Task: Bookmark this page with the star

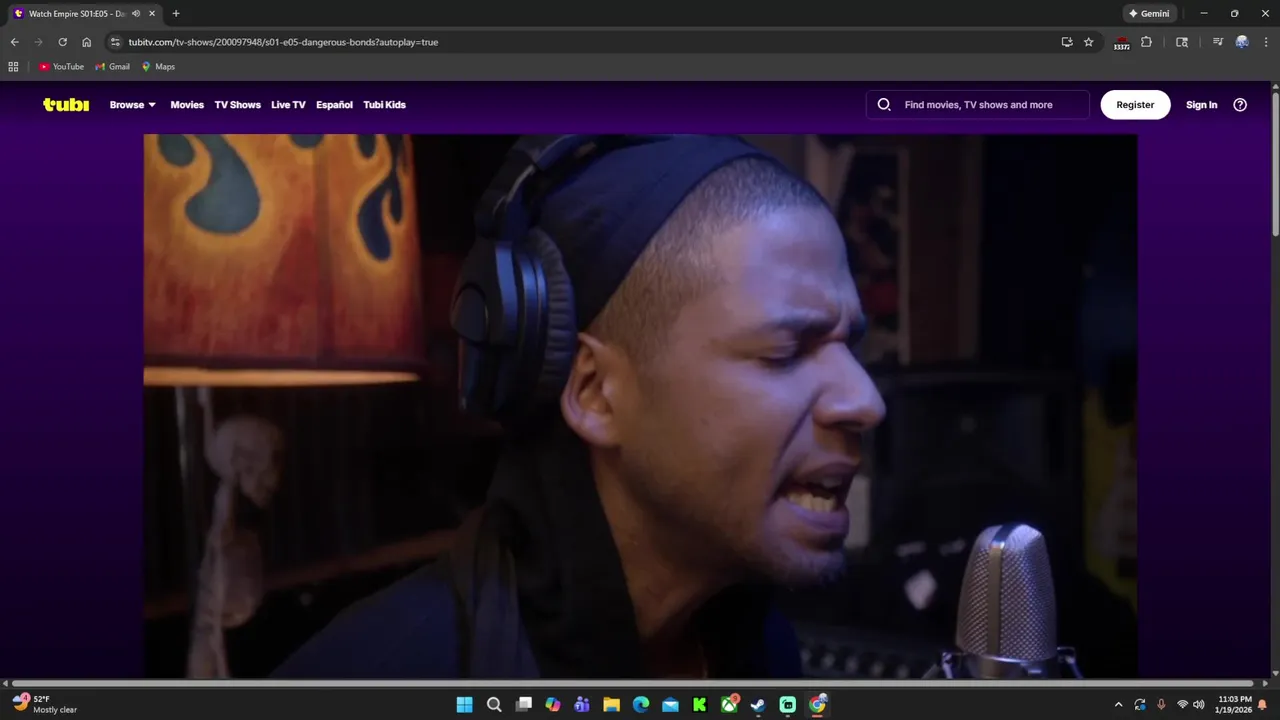Action: 1089,42
